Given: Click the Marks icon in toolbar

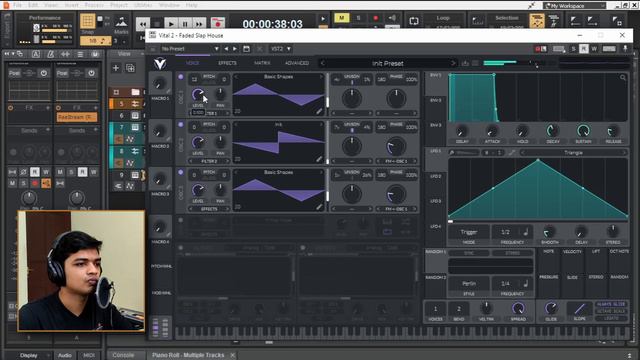Looking at the screenshot, I should (121, 21).
